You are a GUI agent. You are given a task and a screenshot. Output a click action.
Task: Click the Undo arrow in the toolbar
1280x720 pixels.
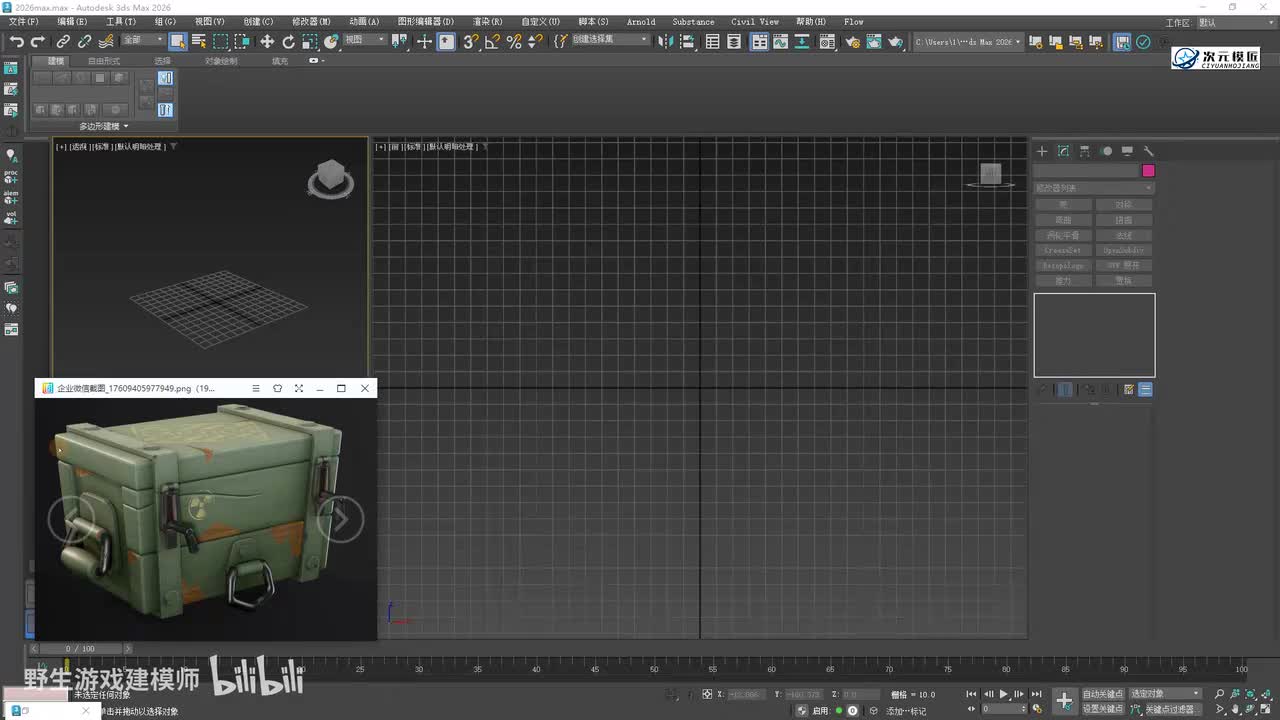(x=16, y=41)
